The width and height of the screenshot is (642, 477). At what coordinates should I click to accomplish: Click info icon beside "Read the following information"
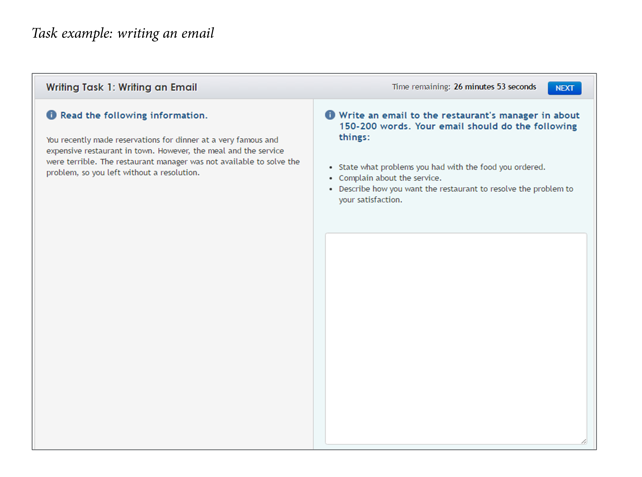51,114
